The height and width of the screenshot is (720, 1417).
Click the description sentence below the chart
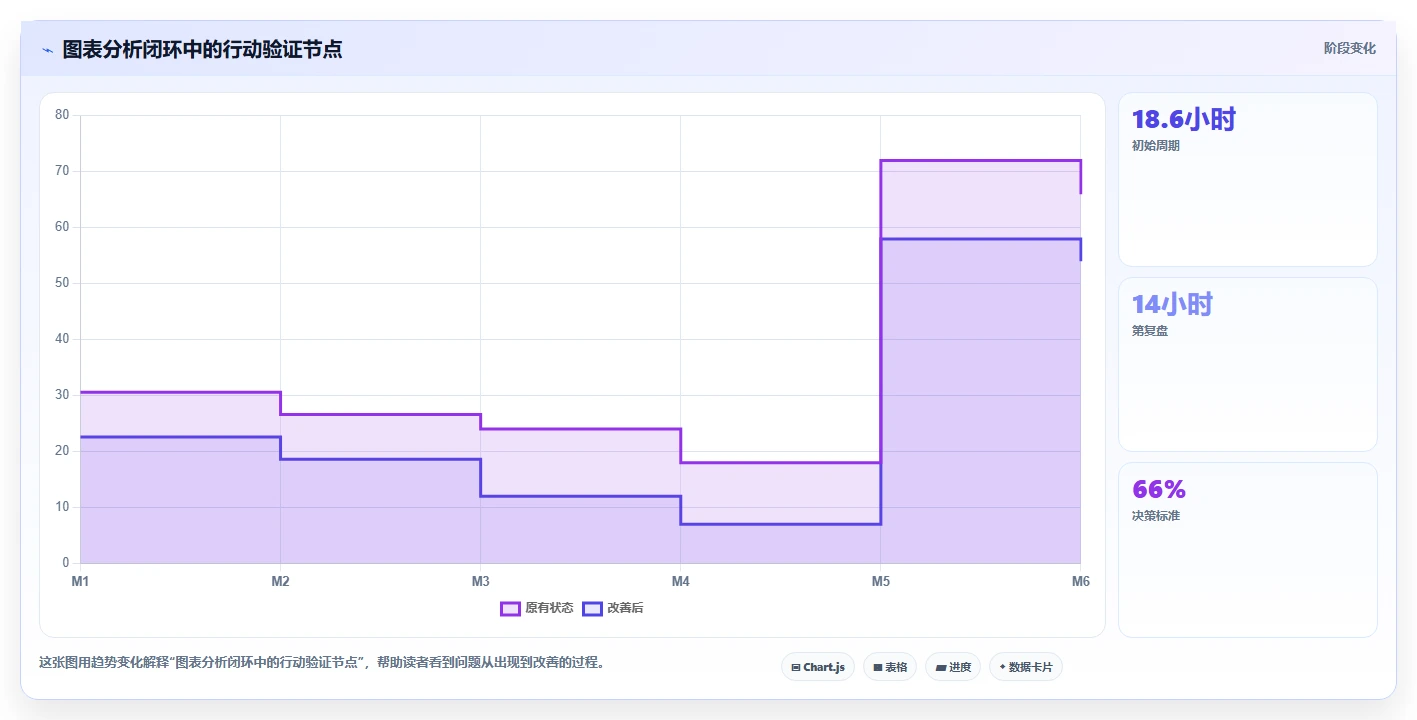tap(322, 662)
